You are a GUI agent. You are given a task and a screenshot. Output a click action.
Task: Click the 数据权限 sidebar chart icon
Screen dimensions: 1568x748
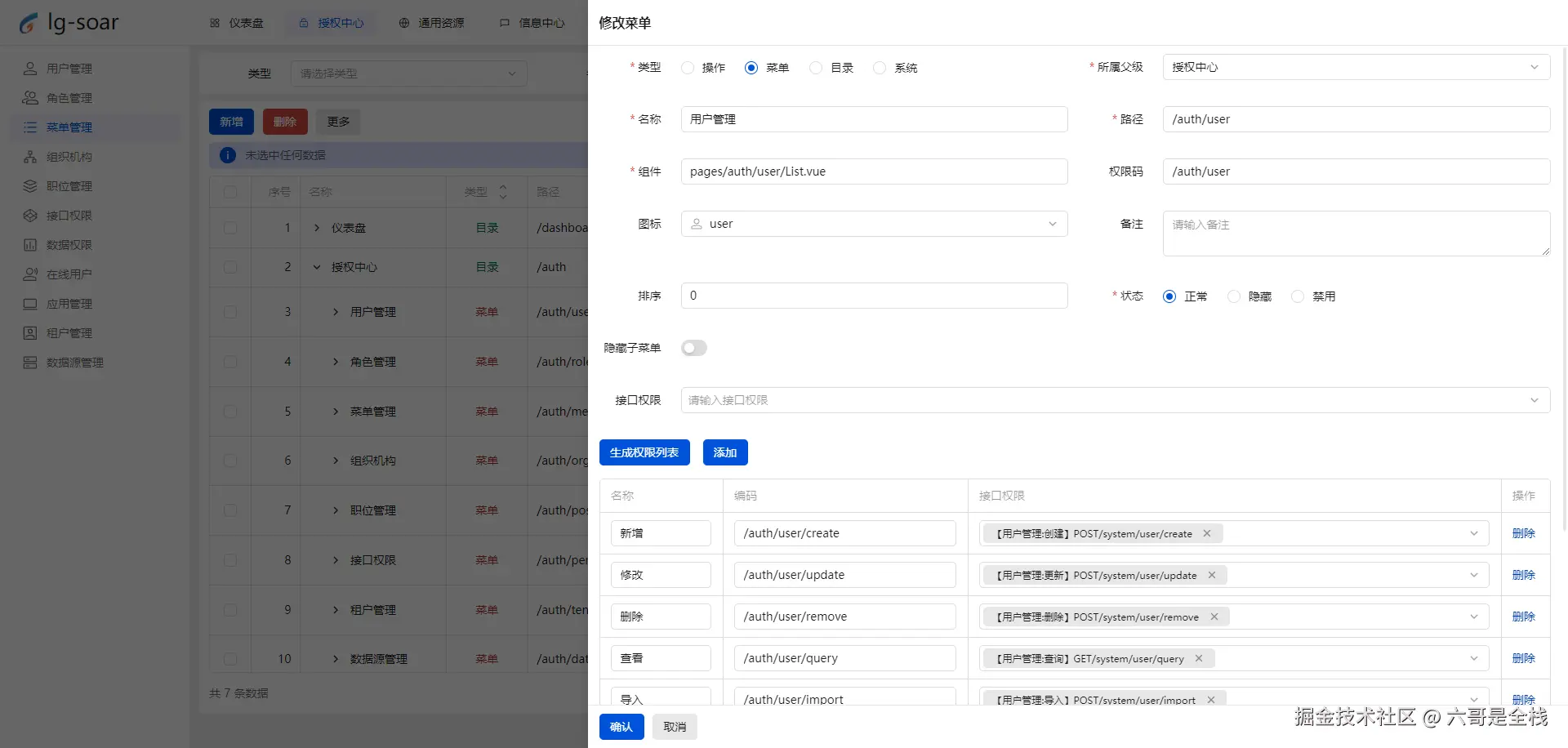[x=30, y=245]
